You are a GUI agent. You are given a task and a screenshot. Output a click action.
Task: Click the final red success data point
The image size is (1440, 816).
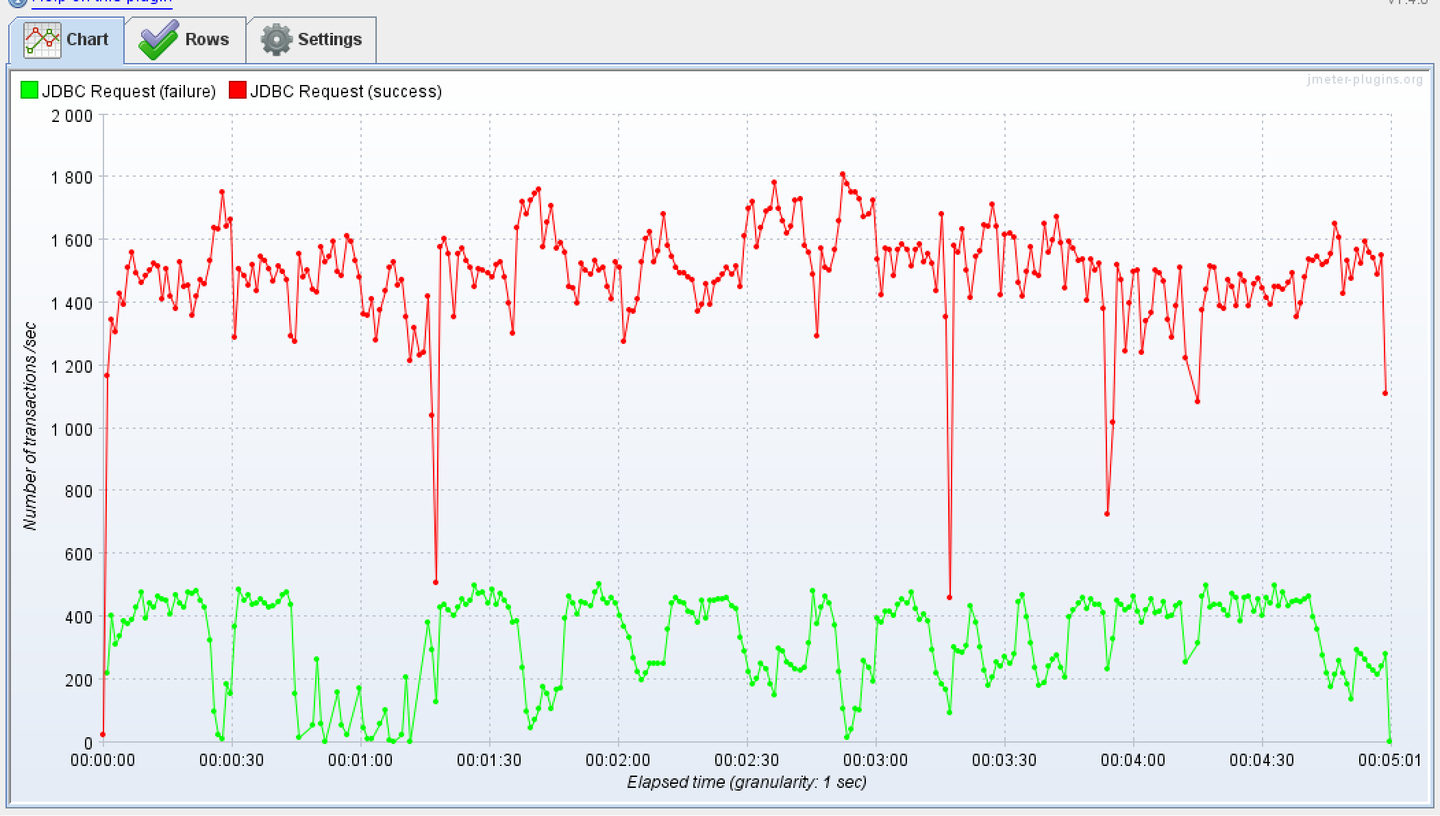coord(1386,393)
